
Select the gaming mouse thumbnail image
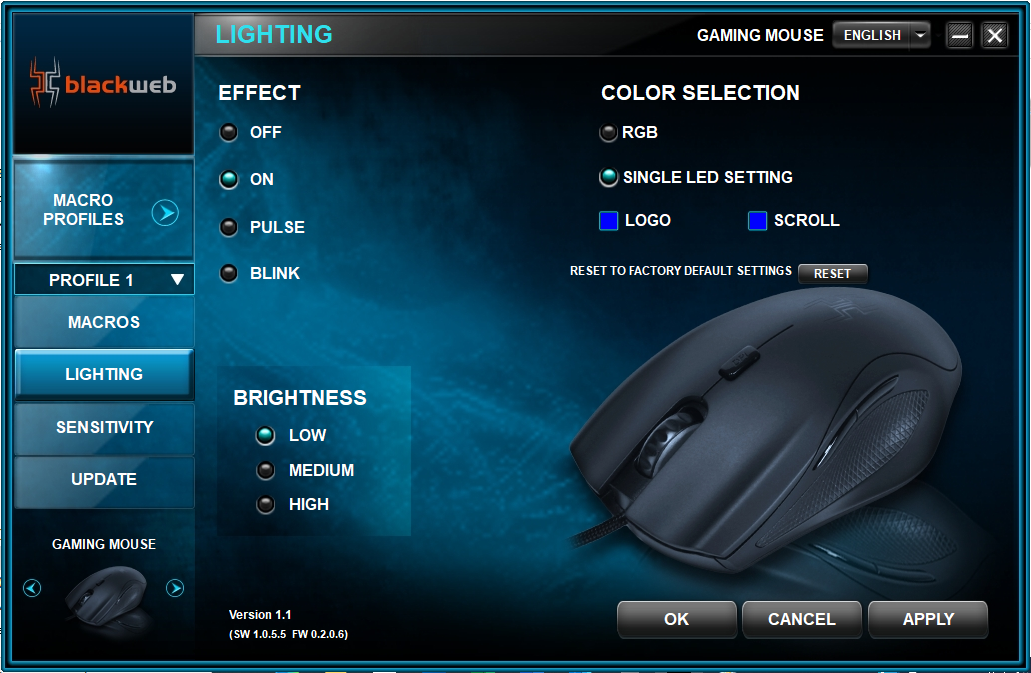(107, 595)
